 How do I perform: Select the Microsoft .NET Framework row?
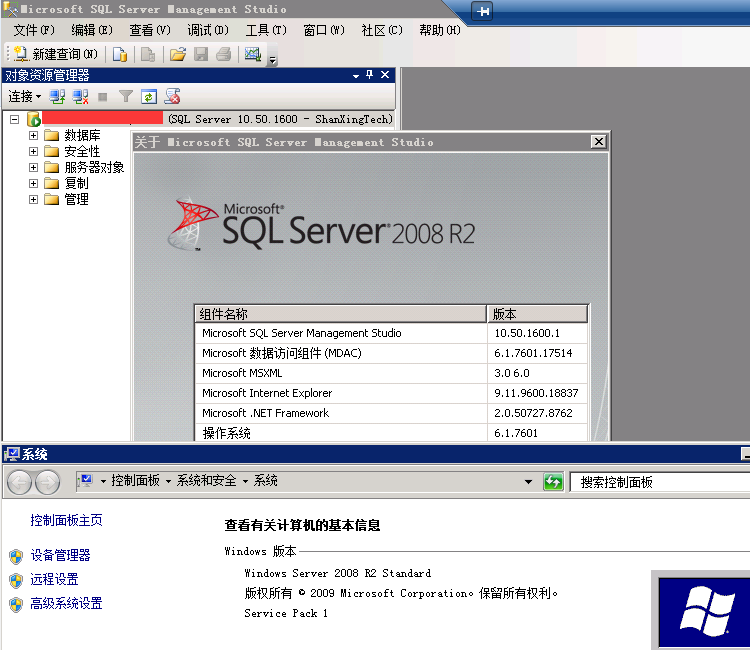391,413
